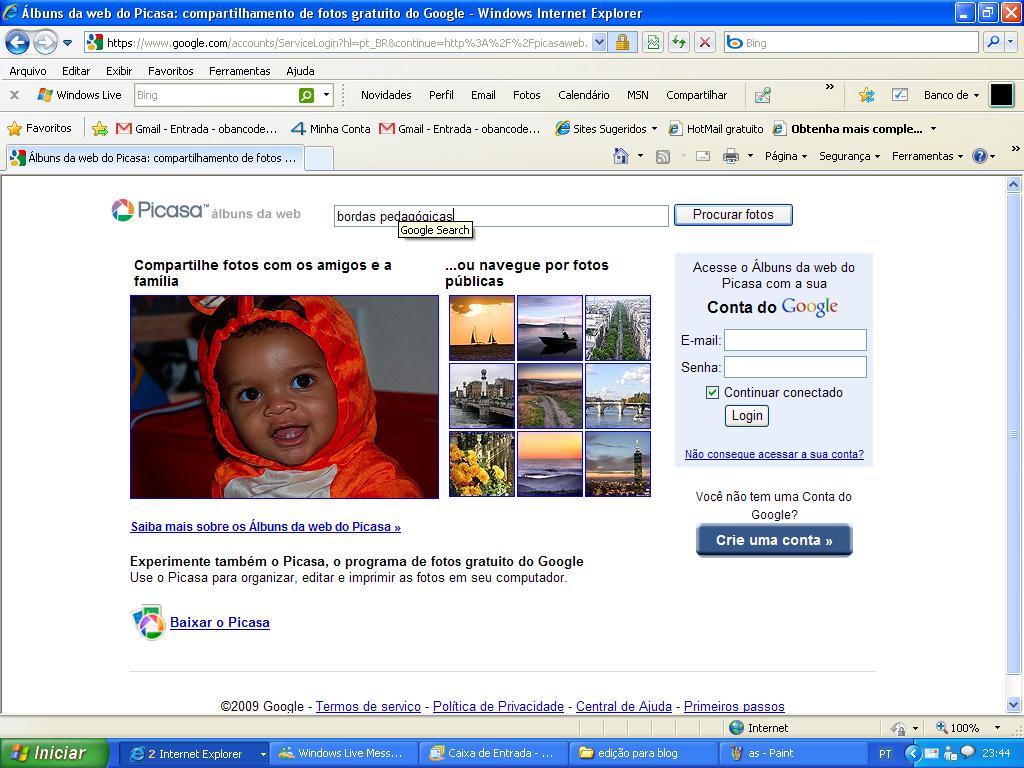Click the Baixar o Picasa link
The image size is (1024, 768).
point(219,622)
